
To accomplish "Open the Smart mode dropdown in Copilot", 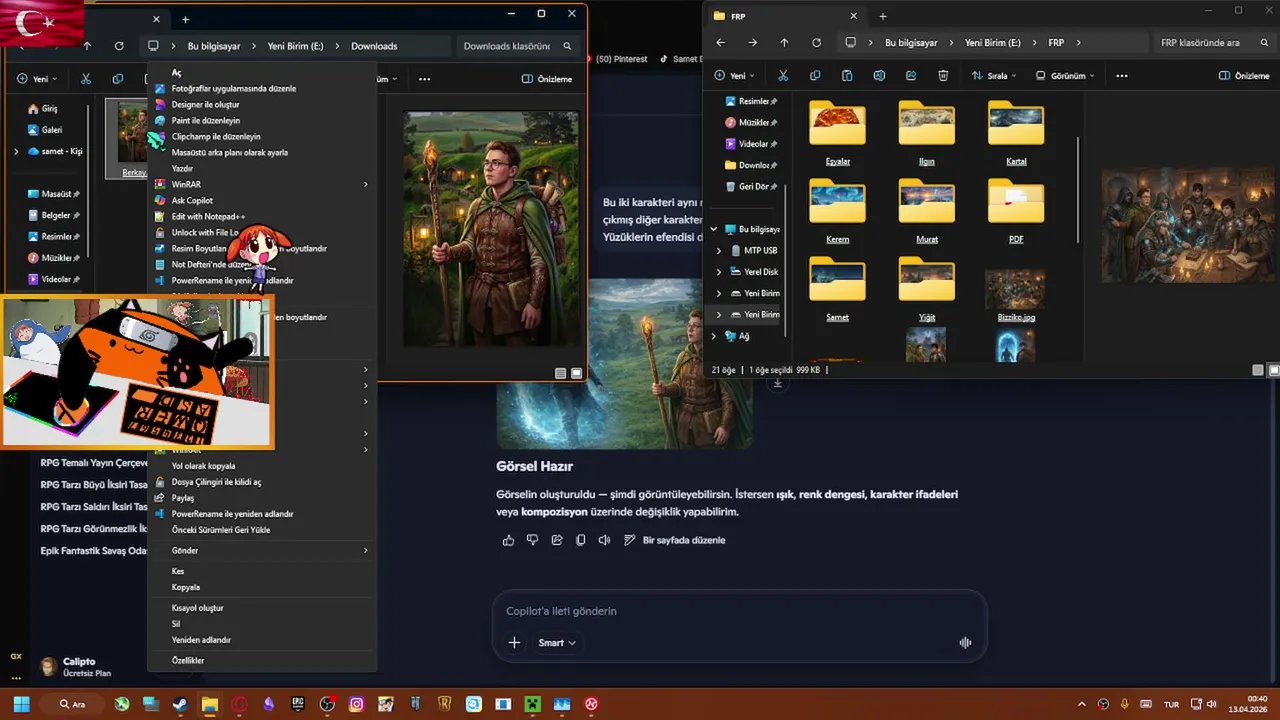I will pyautogui.click(x=557, y=643).
